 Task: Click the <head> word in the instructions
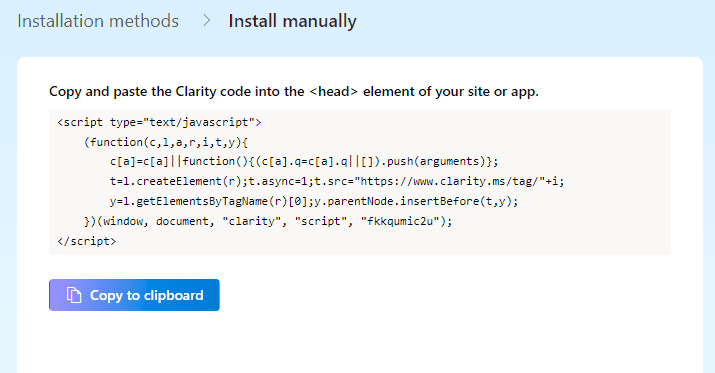coord(333,91)
